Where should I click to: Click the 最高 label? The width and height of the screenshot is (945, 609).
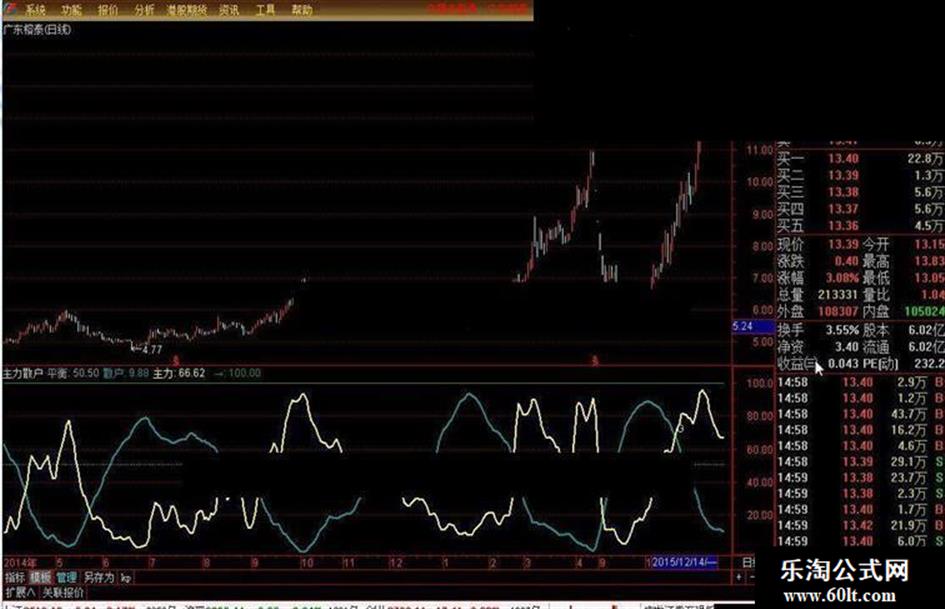876,261
